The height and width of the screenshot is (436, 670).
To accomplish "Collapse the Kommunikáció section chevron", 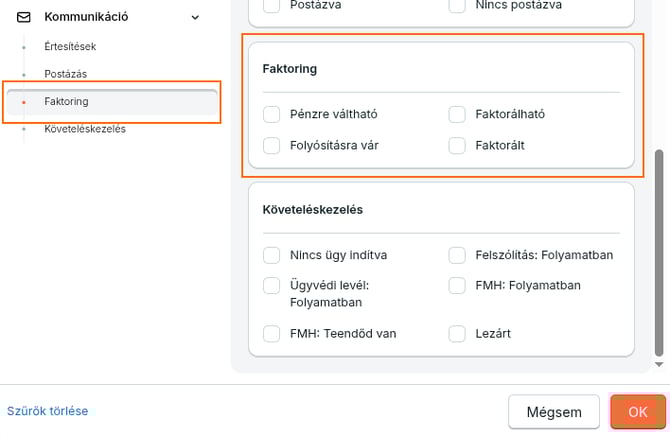I will 195,17.
